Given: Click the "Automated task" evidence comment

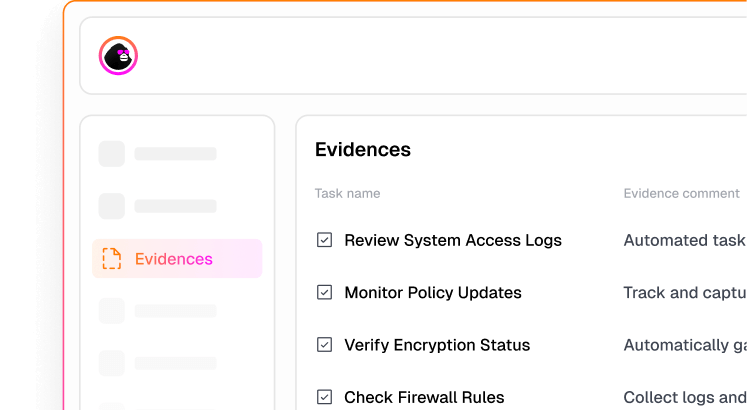Looking at the screenshot, I should (x=684, y=240).
